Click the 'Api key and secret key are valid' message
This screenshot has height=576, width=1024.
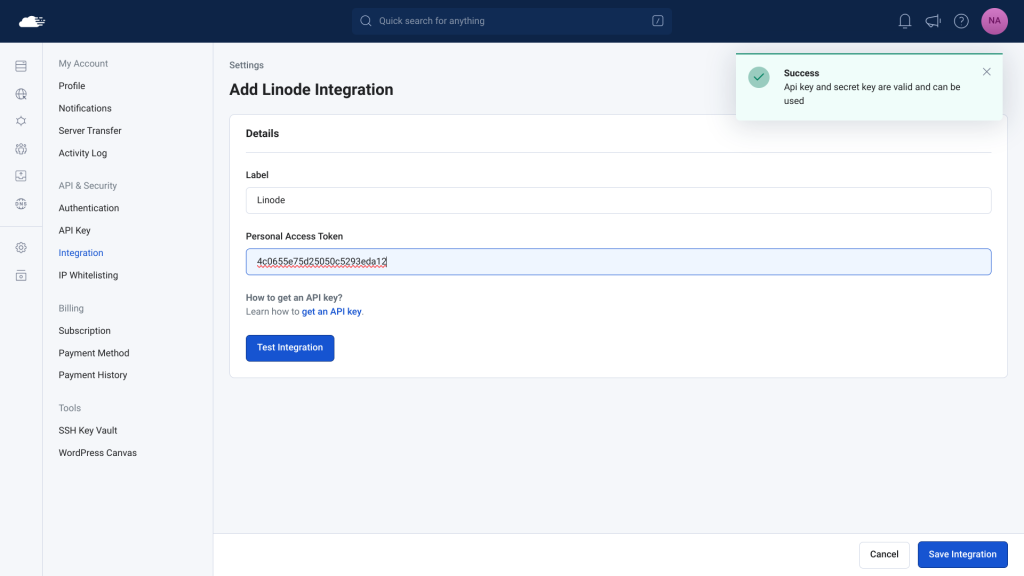tap(872, 94)
